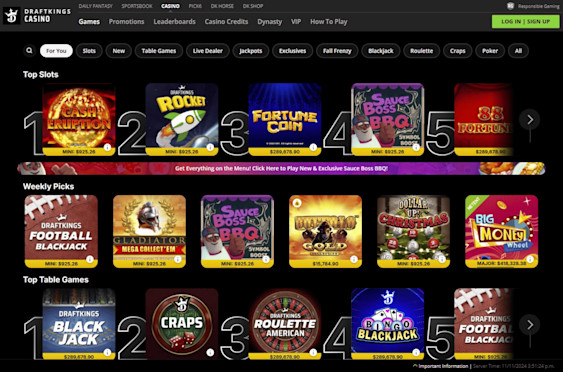Show info icon on Cash Eruption tile
563x372 pixels.
pyautogui.click(x=107, y=147)
